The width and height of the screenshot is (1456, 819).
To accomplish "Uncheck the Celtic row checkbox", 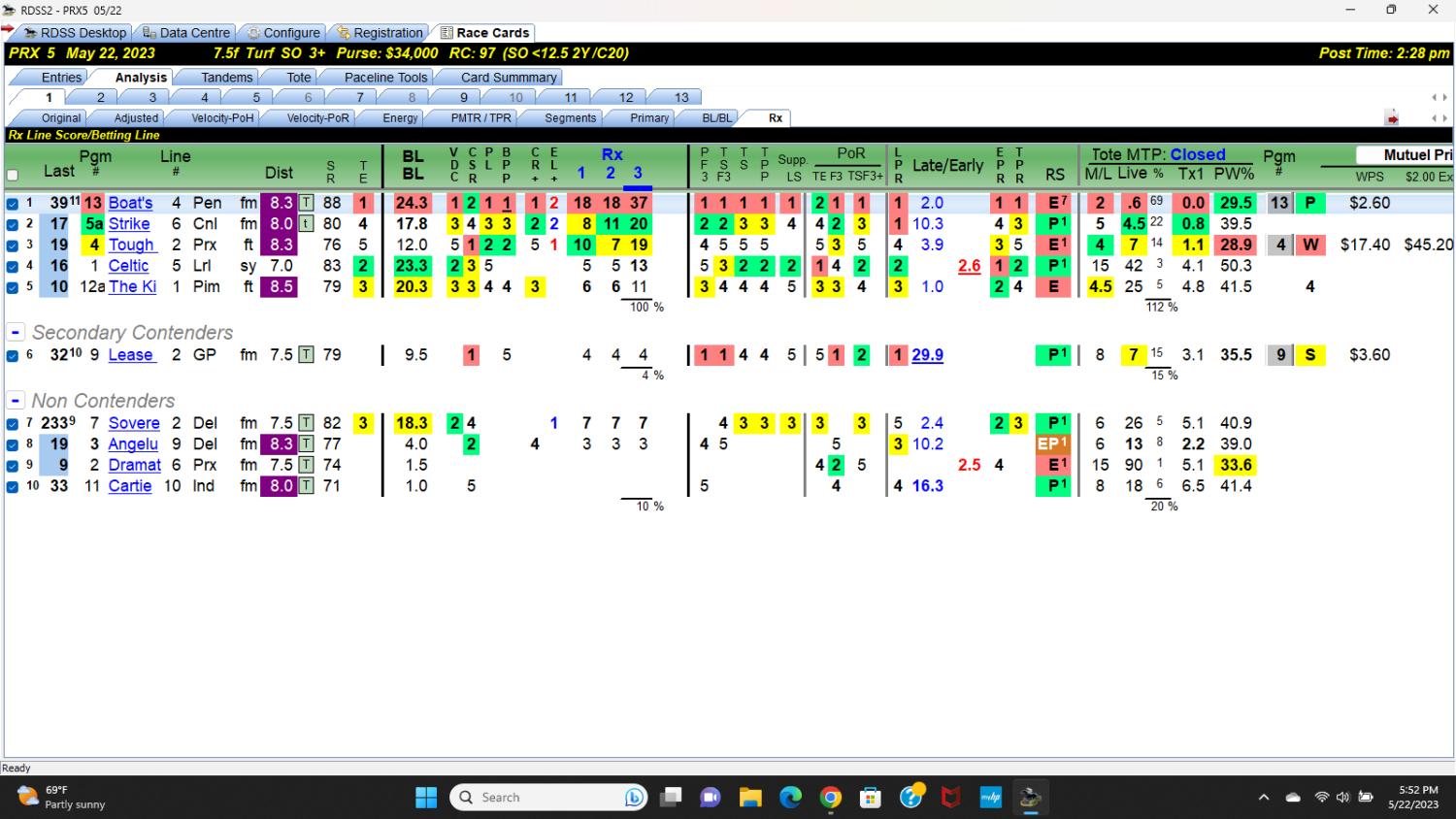I will (x=13, y=266).
